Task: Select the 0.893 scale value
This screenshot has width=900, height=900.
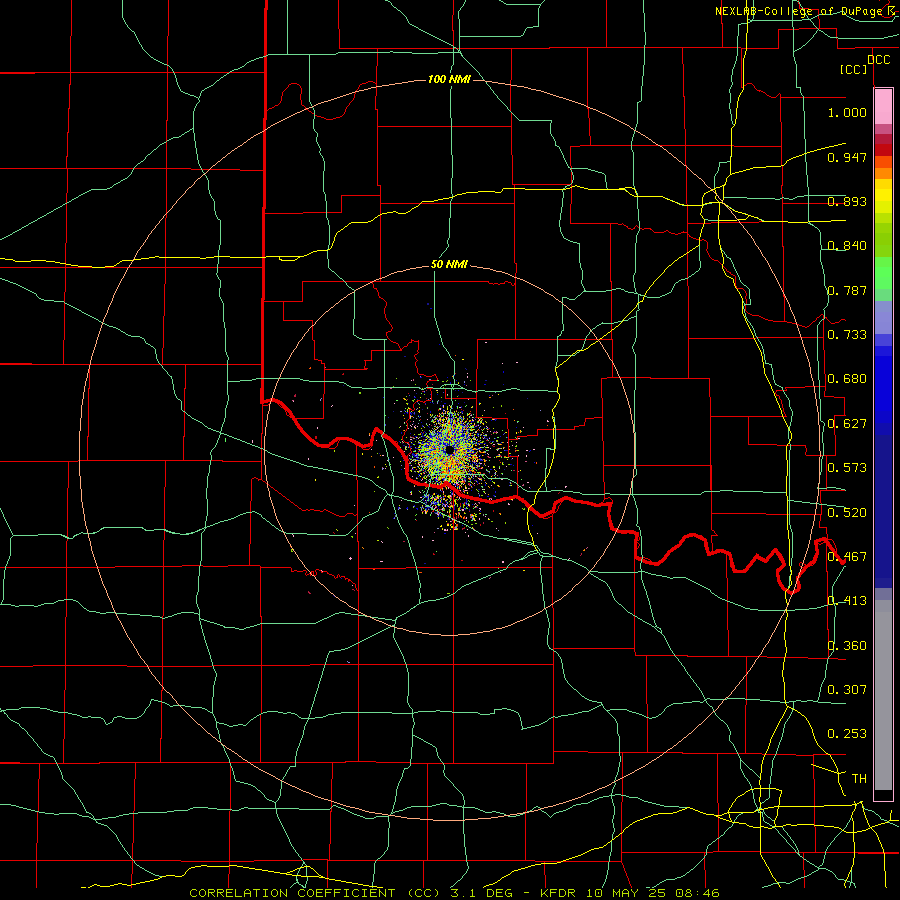Action: pyautogui.click(x=847, y=201)
